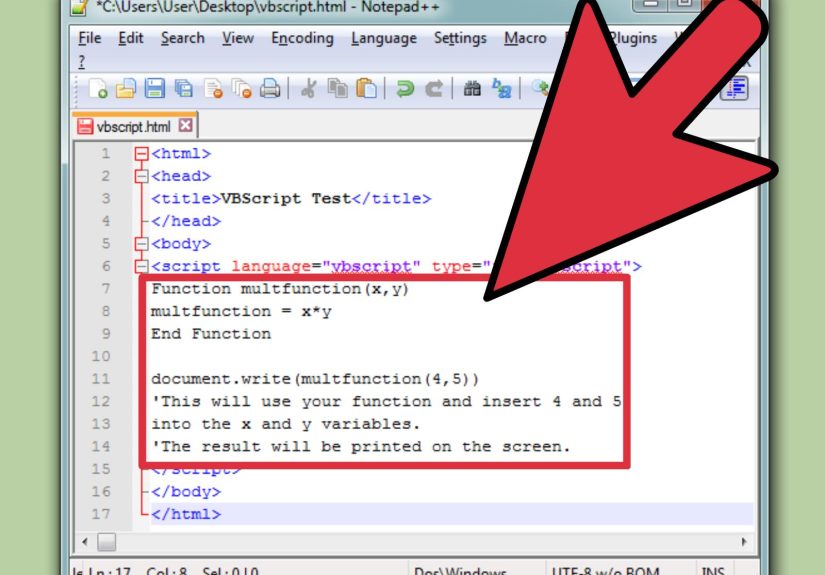This screenshot has height=575, width=825.
Task: Click the horizontal scrollbar left arrow
Action: pyautogui.click(x=85, y=542)
